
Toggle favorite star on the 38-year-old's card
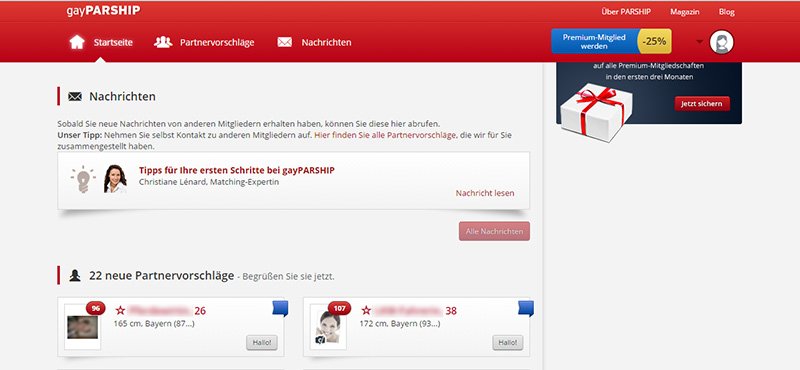366,310
